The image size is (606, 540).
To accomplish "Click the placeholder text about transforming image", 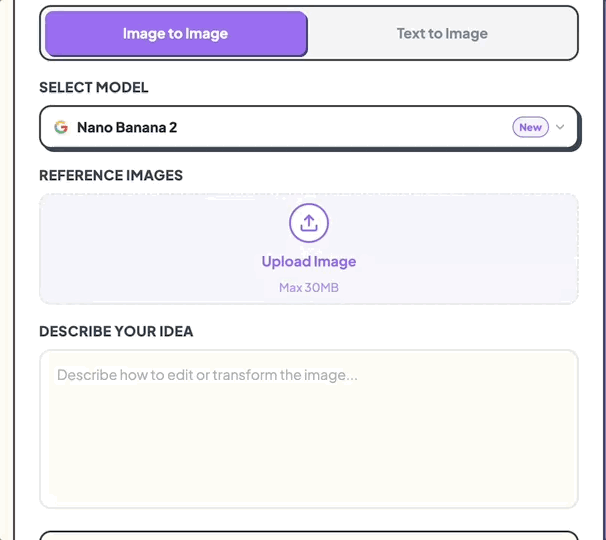I will coord(207,376).
